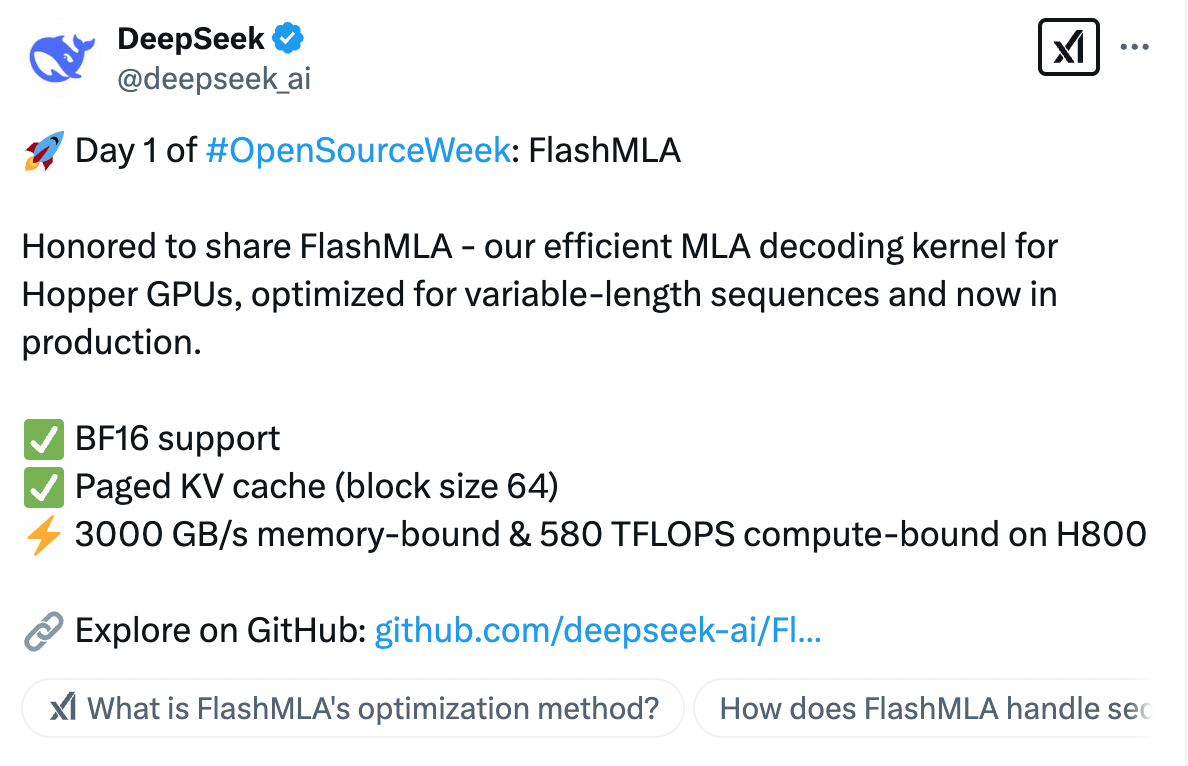Click the DeepSeek display name

tap(191, 39)
